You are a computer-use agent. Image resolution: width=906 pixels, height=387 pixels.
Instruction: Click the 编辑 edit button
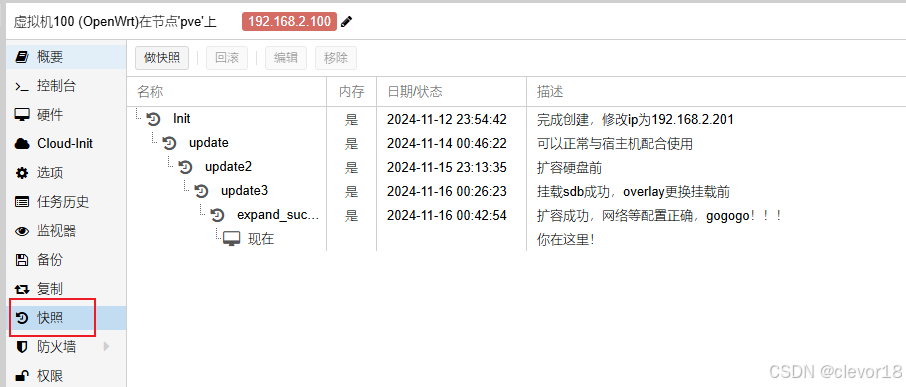(285, 58)
